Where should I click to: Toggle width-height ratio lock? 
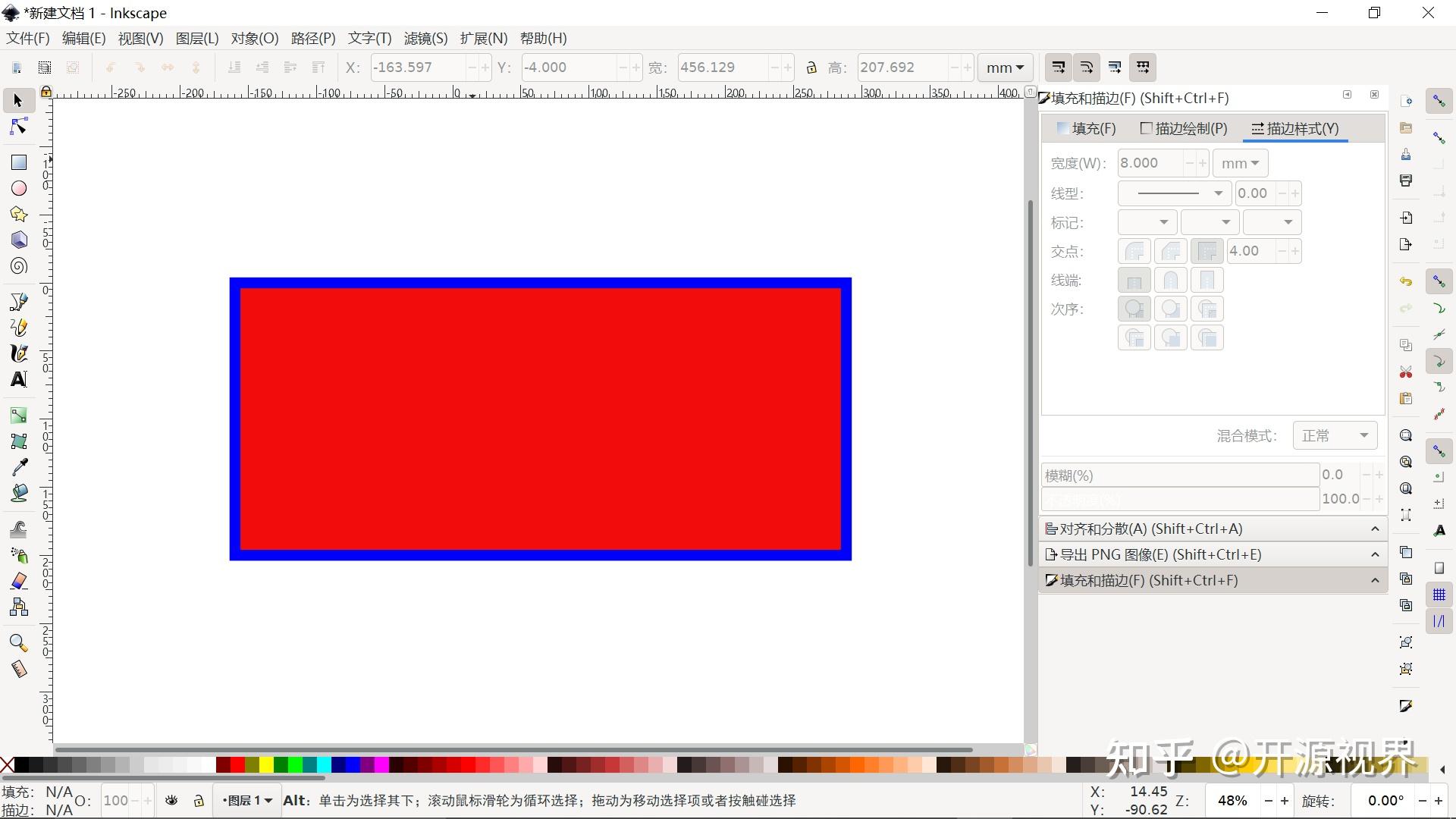(811, 67)
